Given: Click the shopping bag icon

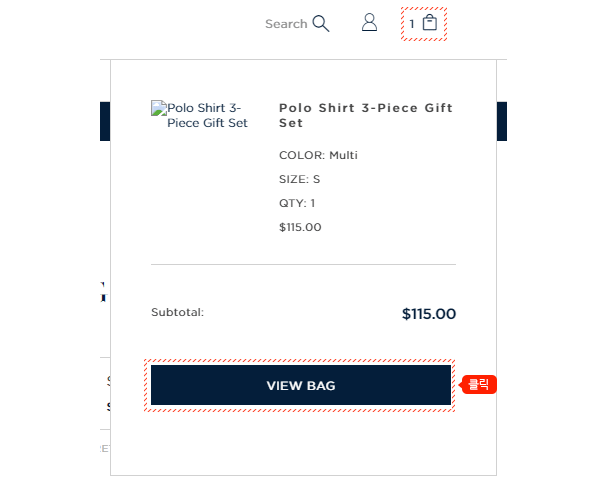Looking at the screenshot, I should point(430,22).
